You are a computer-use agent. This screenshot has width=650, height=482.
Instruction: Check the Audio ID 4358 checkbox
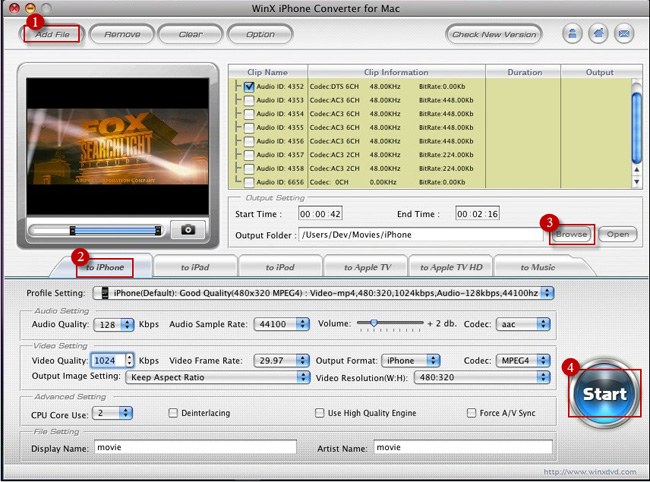tap(249, 169)
